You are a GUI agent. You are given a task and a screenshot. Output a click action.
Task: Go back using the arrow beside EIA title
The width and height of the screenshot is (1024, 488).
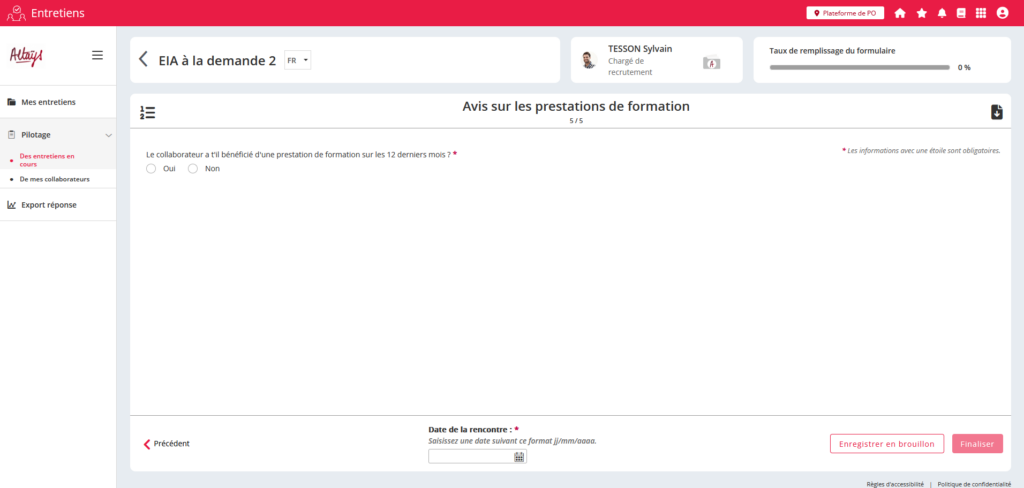143,60
